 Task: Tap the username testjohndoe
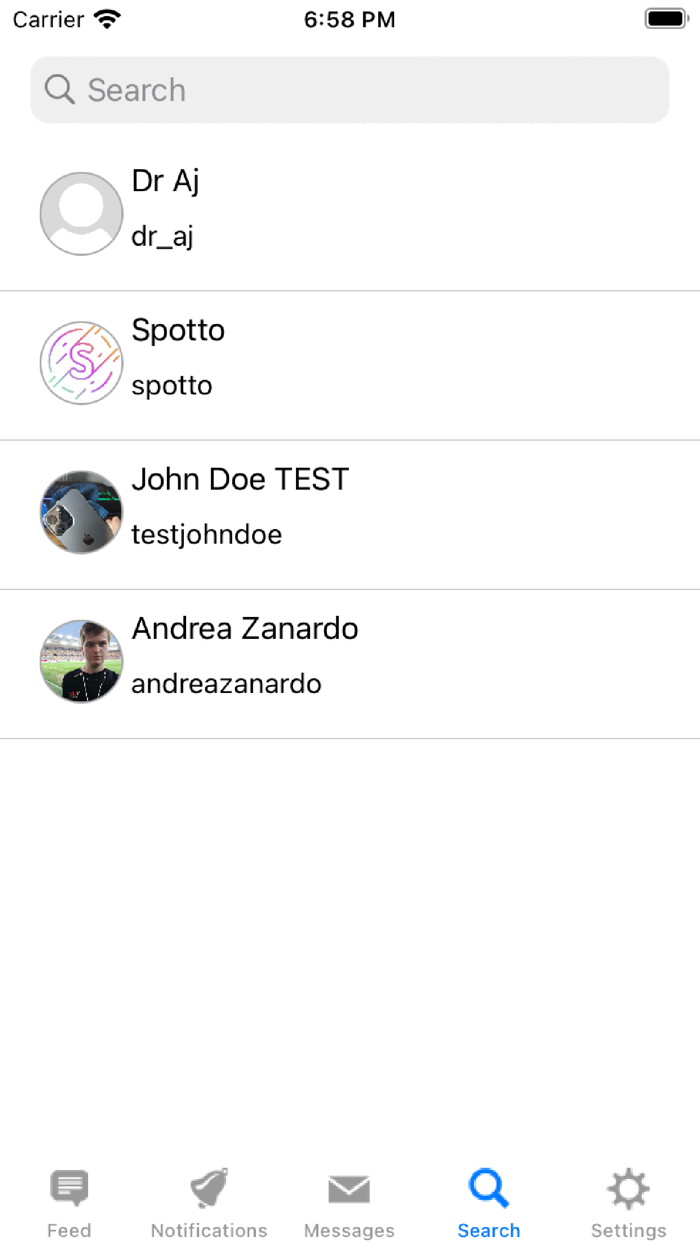pyautogui.click(x=206, y=534)
